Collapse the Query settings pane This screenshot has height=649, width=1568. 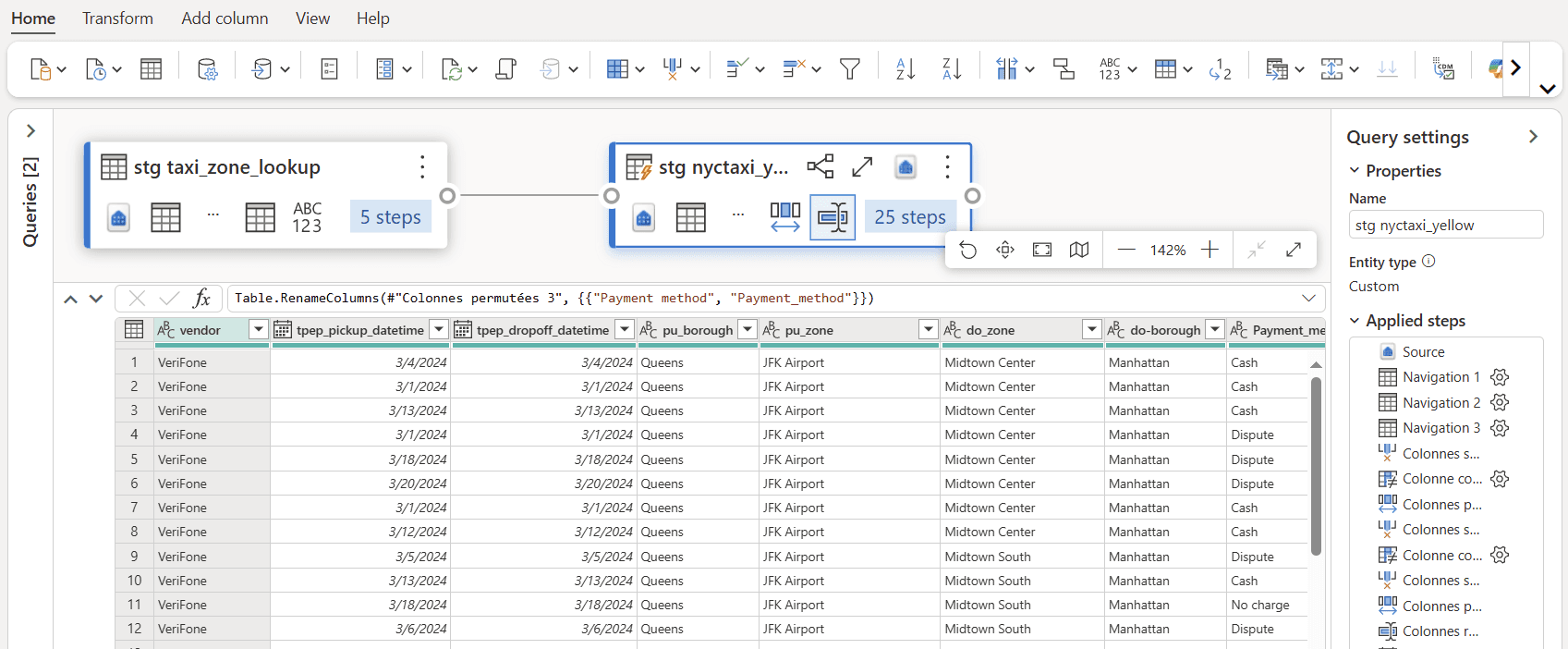pos(1533,137)
